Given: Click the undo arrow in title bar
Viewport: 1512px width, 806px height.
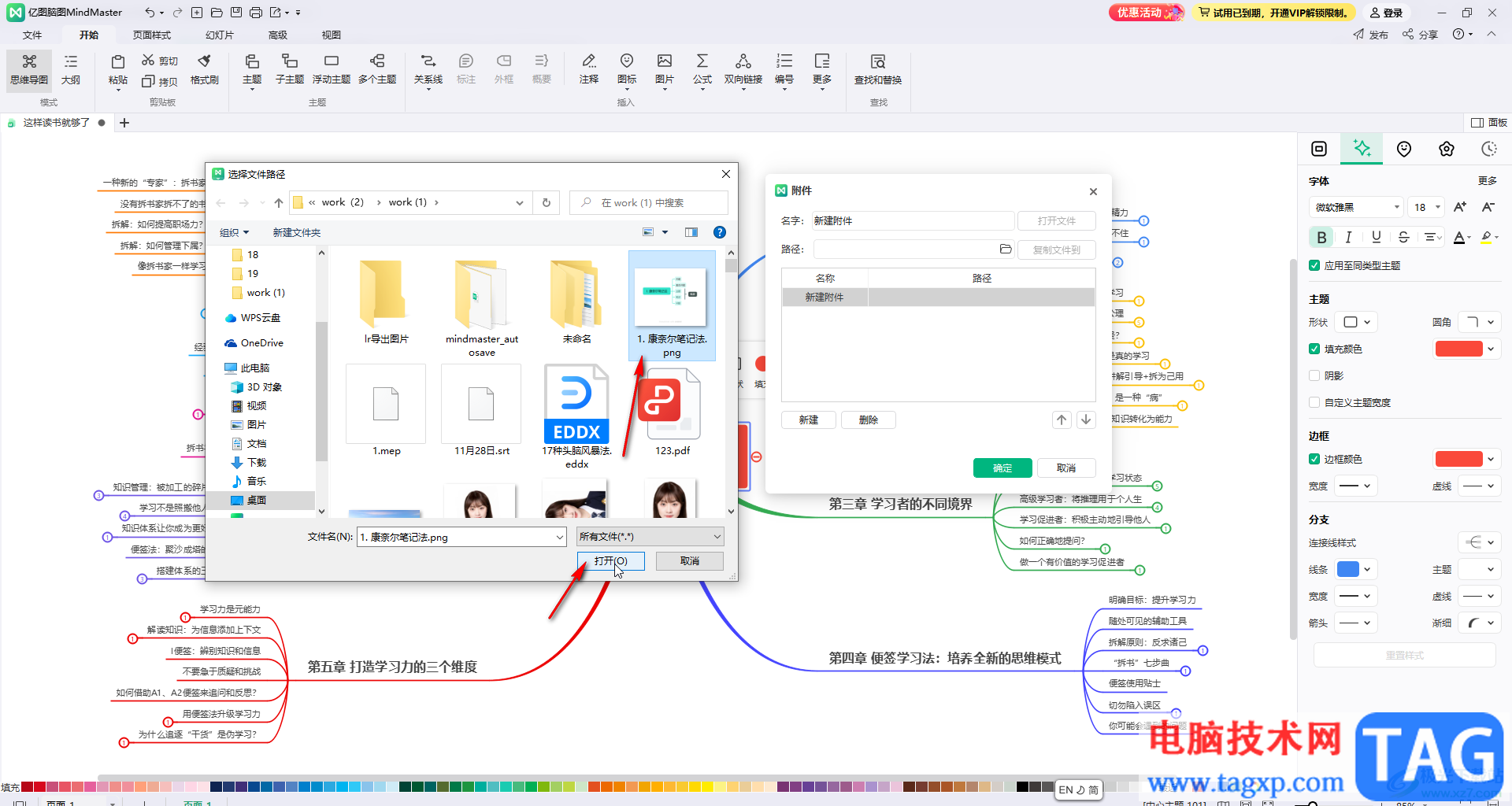Looking at the screenshot, I should pos(150,13).
